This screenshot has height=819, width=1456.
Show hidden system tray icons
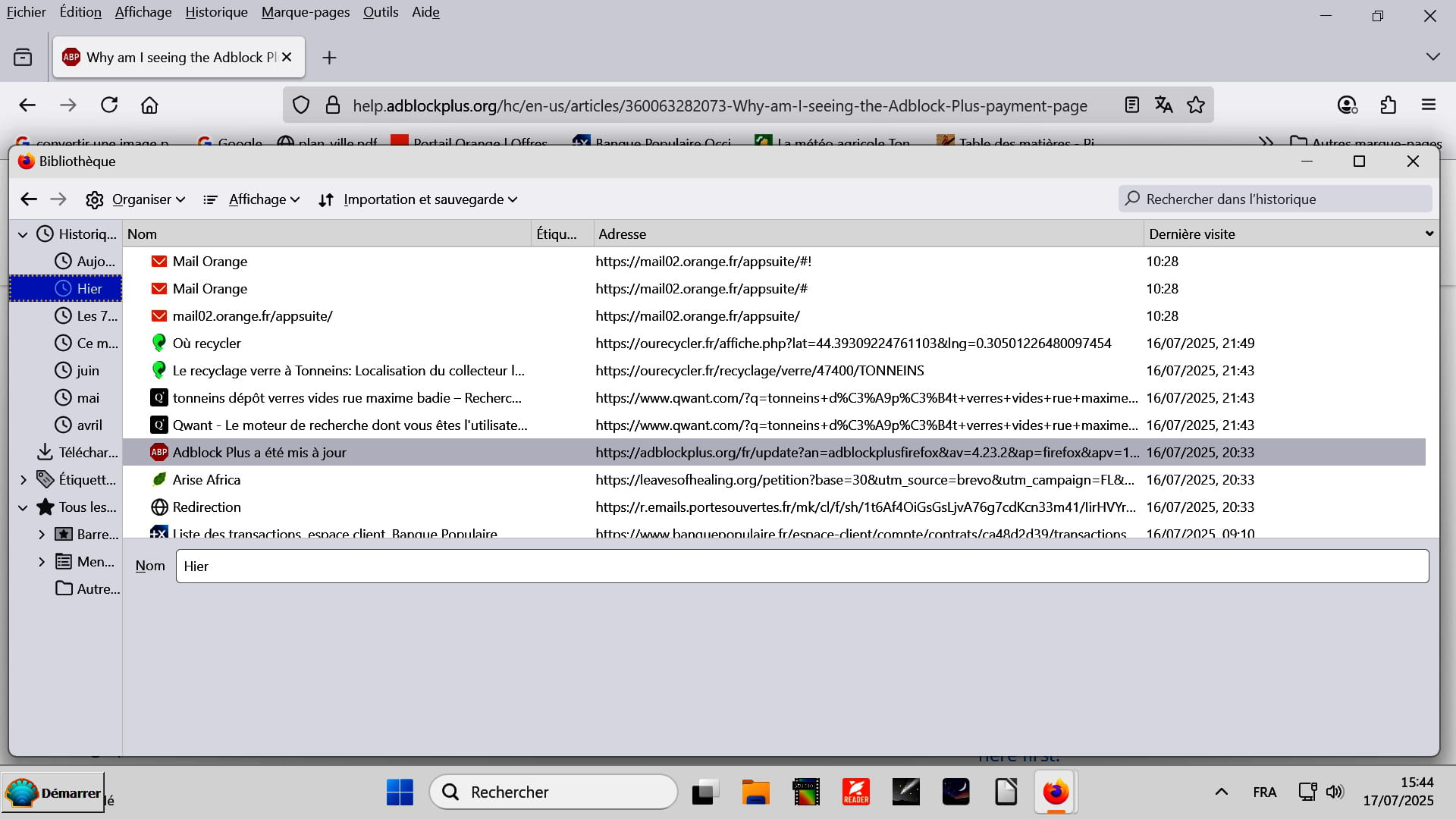pyautogui.click(x=1221, y=792)
